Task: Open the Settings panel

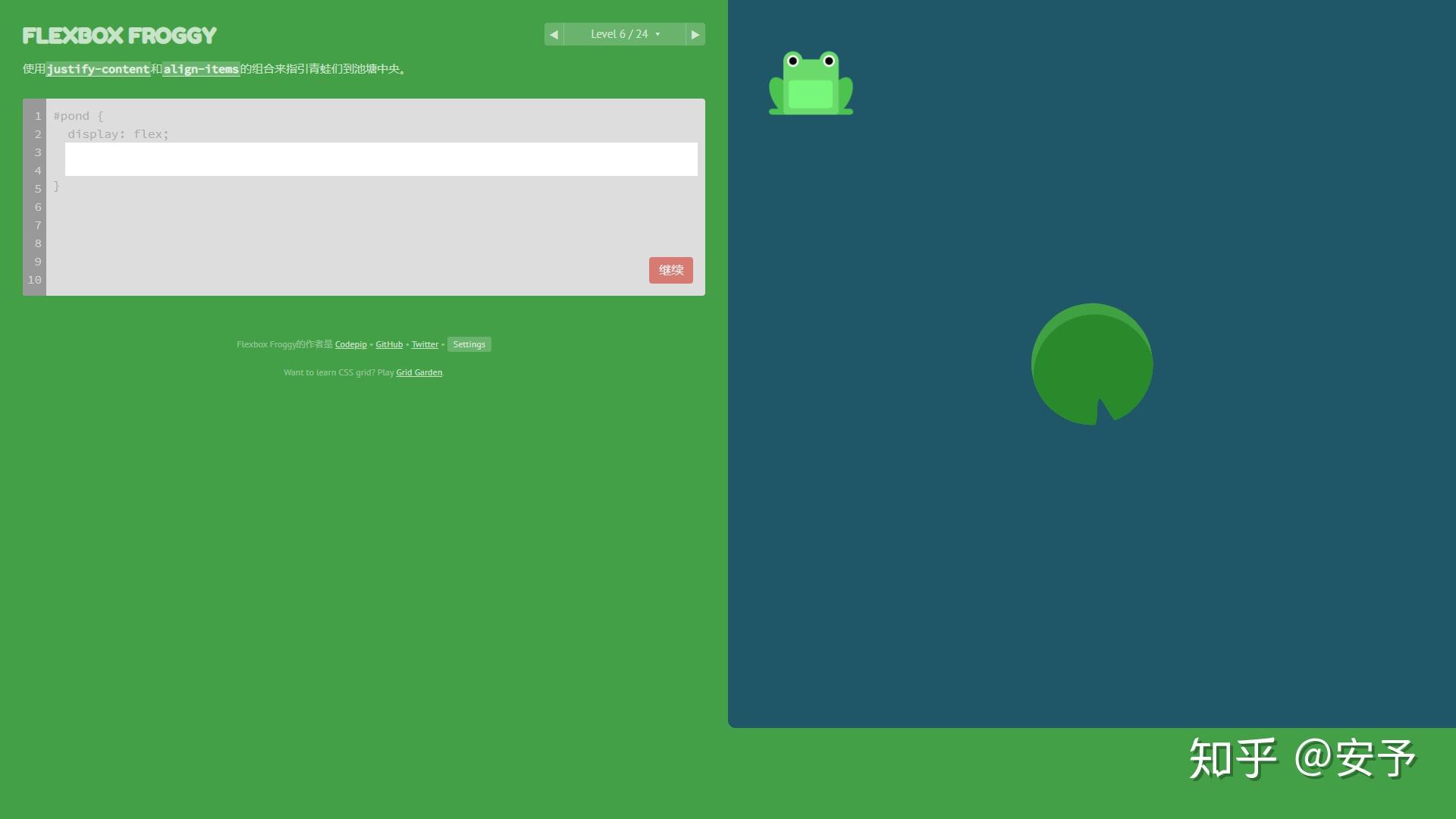Action: tap(469, 344)
